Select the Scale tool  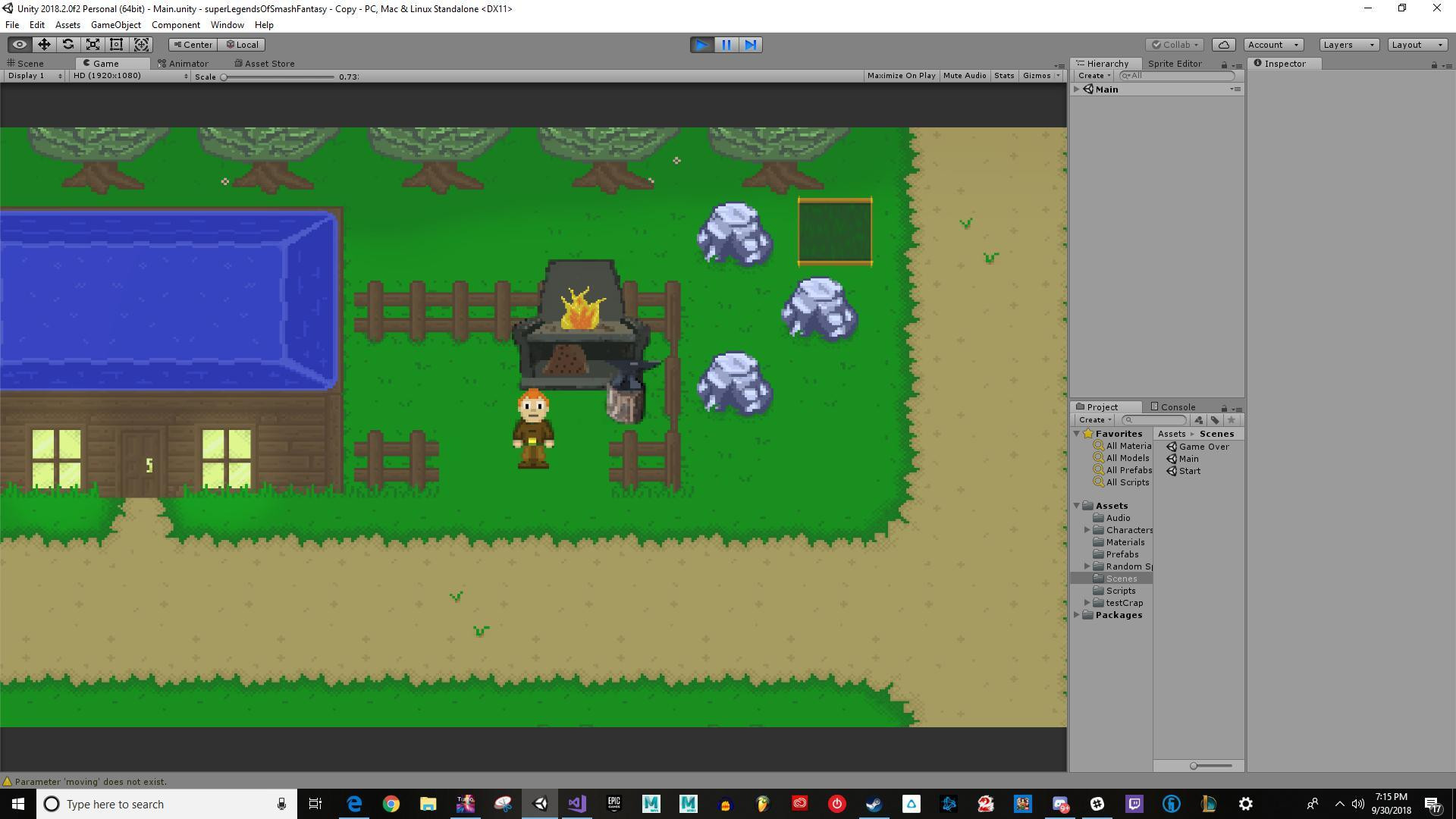point(93,45)
